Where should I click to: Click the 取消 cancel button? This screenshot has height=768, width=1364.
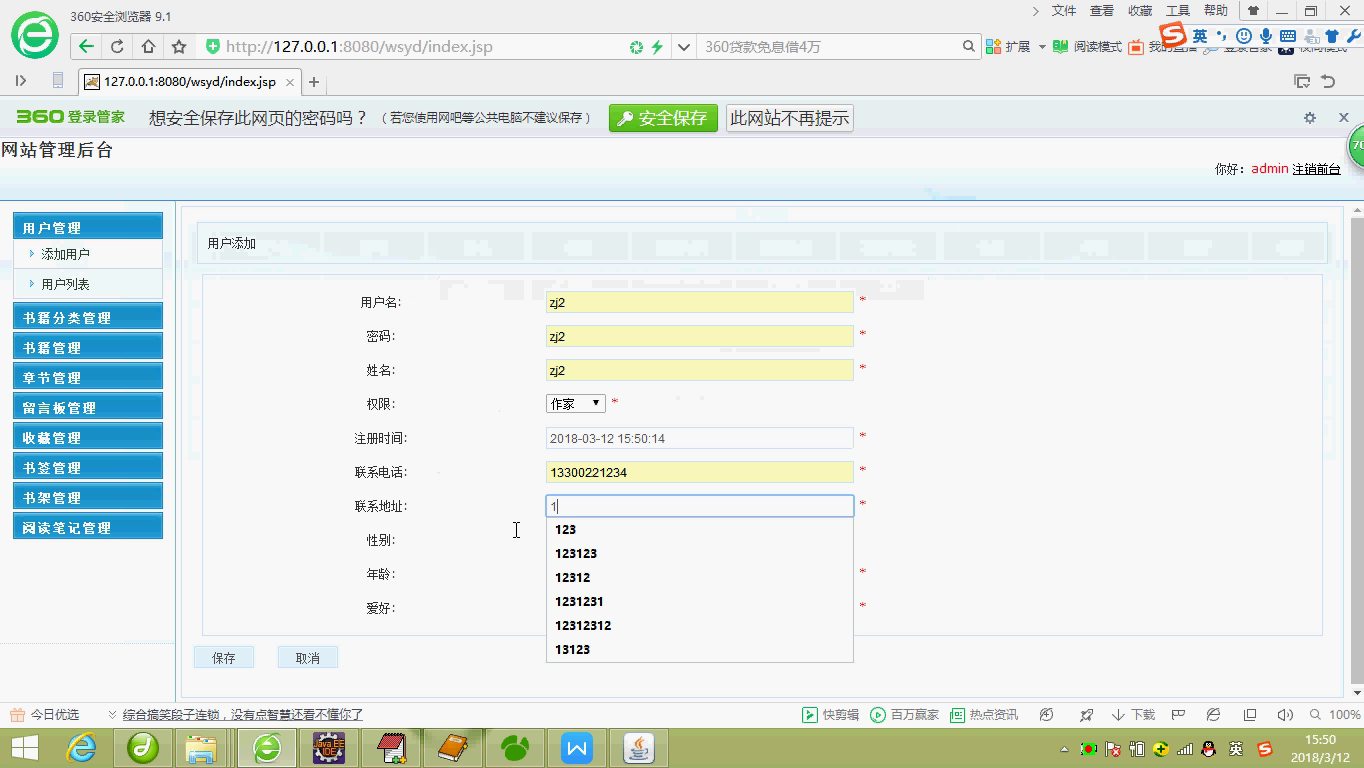(308, 657)
